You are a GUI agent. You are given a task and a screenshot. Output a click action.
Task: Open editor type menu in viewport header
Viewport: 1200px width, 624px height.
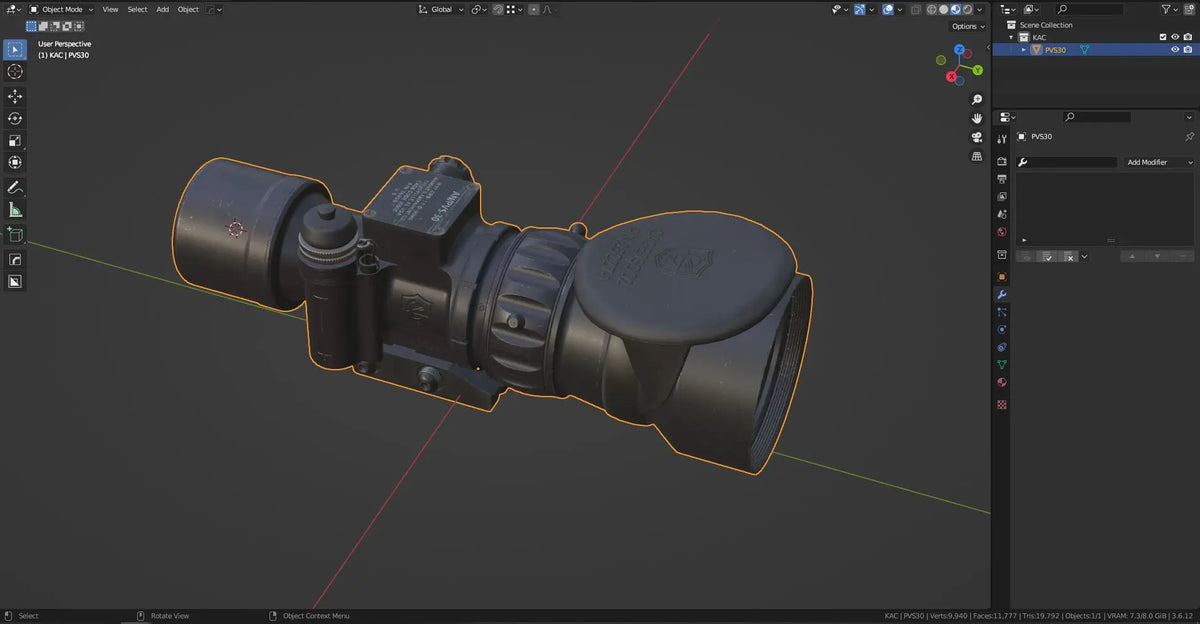13,9
